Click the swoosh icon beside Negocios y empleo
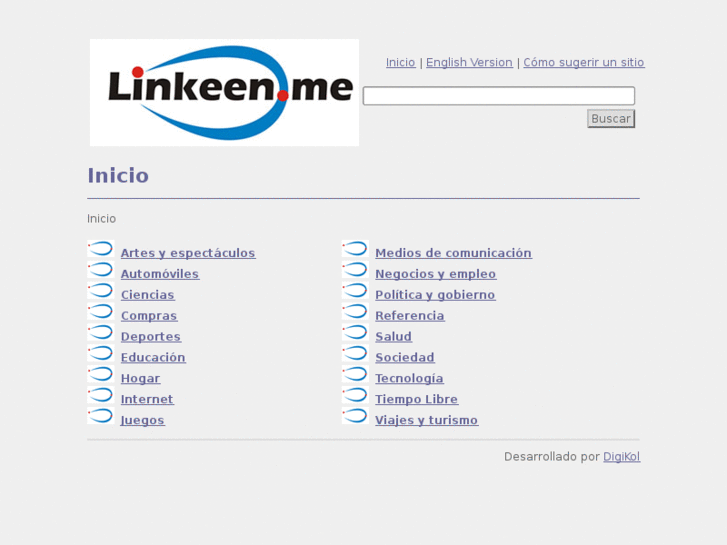Screen dimensions: 727x545 tap(355, 269)
